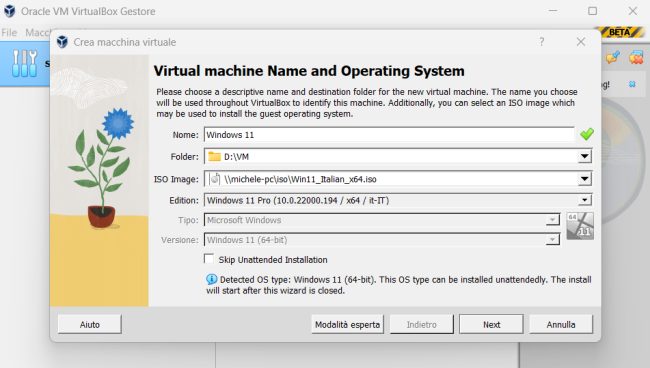
Task: Expand the disabled Tipo dropdown
Action: 552,220
